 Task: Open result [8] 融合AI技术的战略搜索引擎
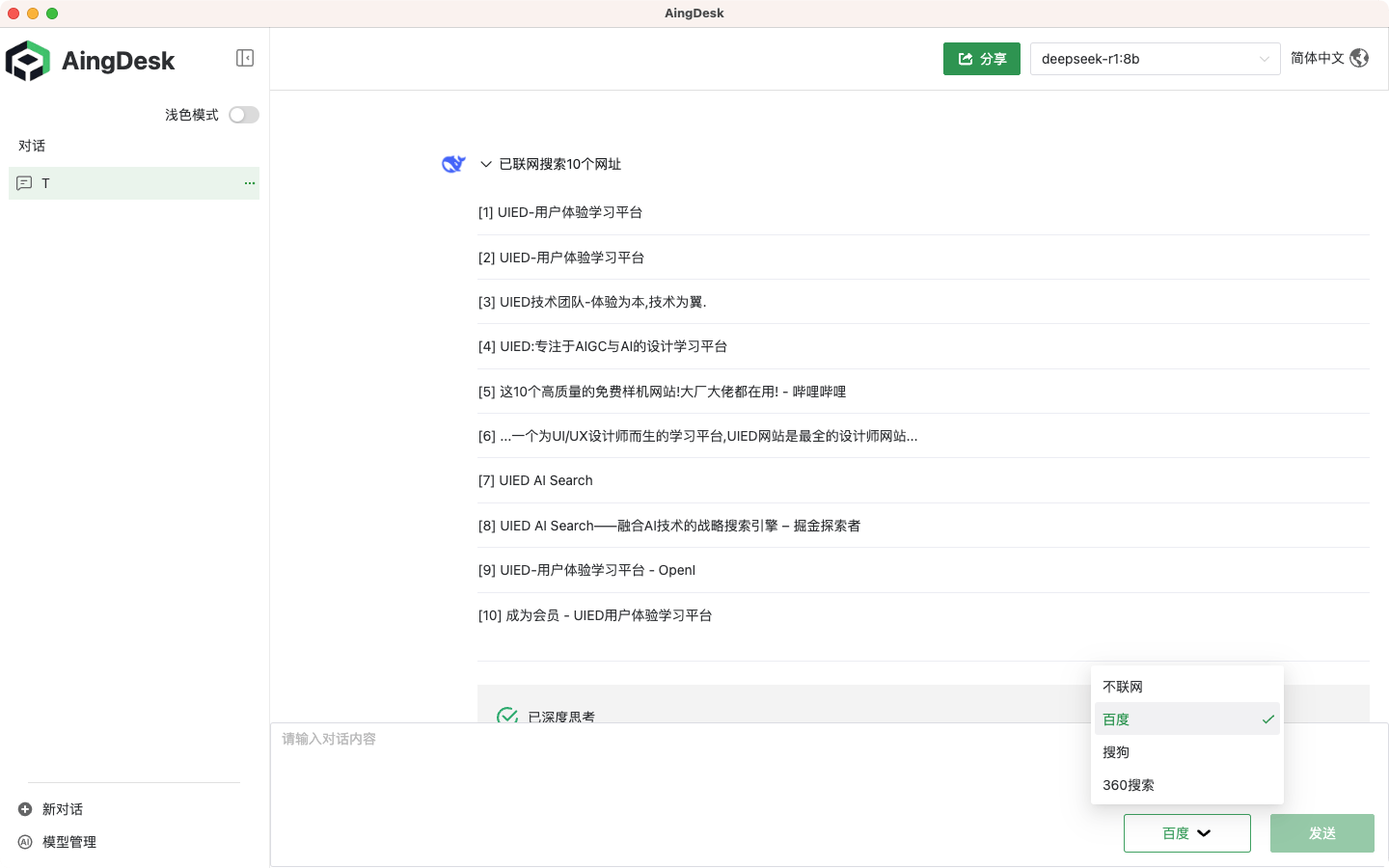pyautogui.click(x=669, y=526)
